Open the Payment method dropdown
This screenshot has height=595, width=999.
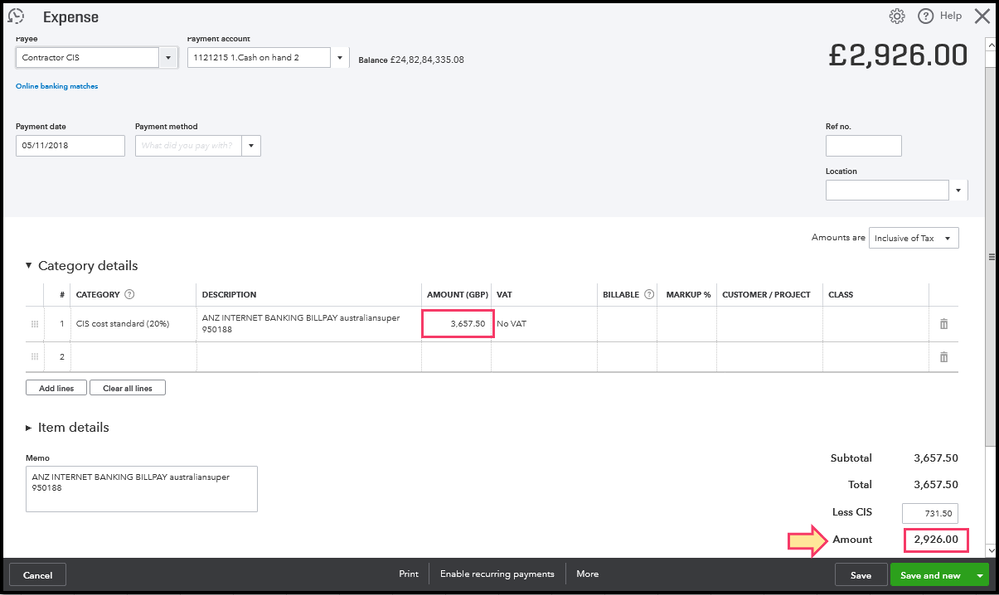[x=251, y=145]
